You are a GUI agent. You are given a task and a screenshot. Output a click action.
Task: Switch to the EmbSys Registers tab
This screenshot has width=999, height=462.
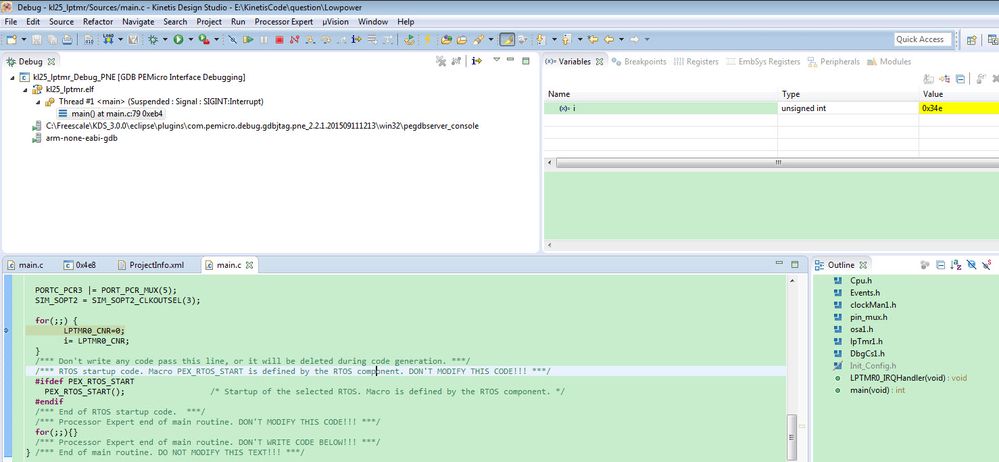[x=762, y=62]
